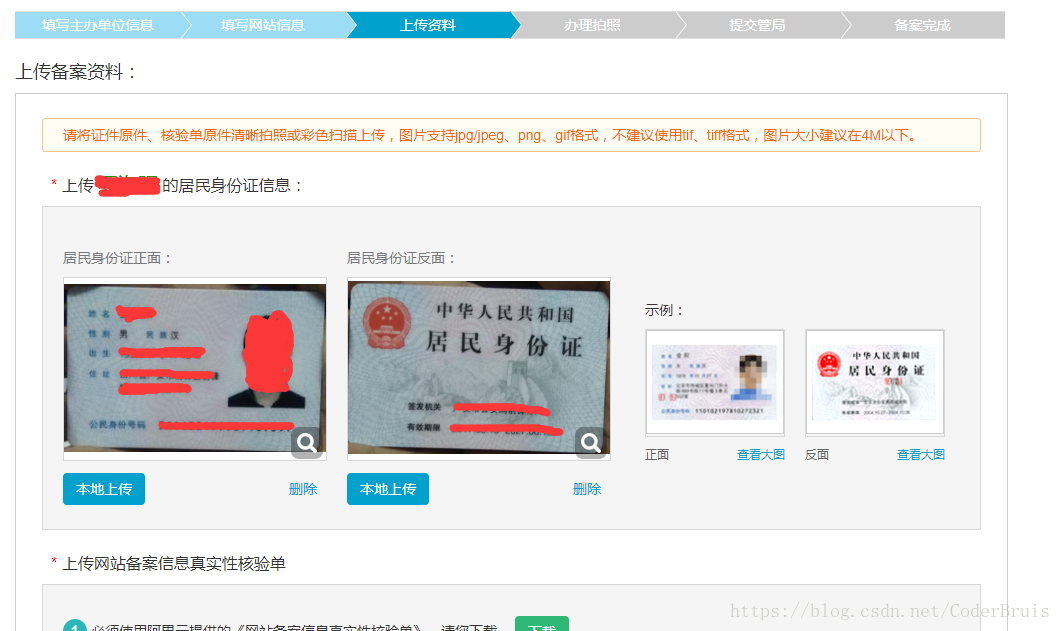Click the green 下载 button
1061x631 pixels.
point(541,624)
